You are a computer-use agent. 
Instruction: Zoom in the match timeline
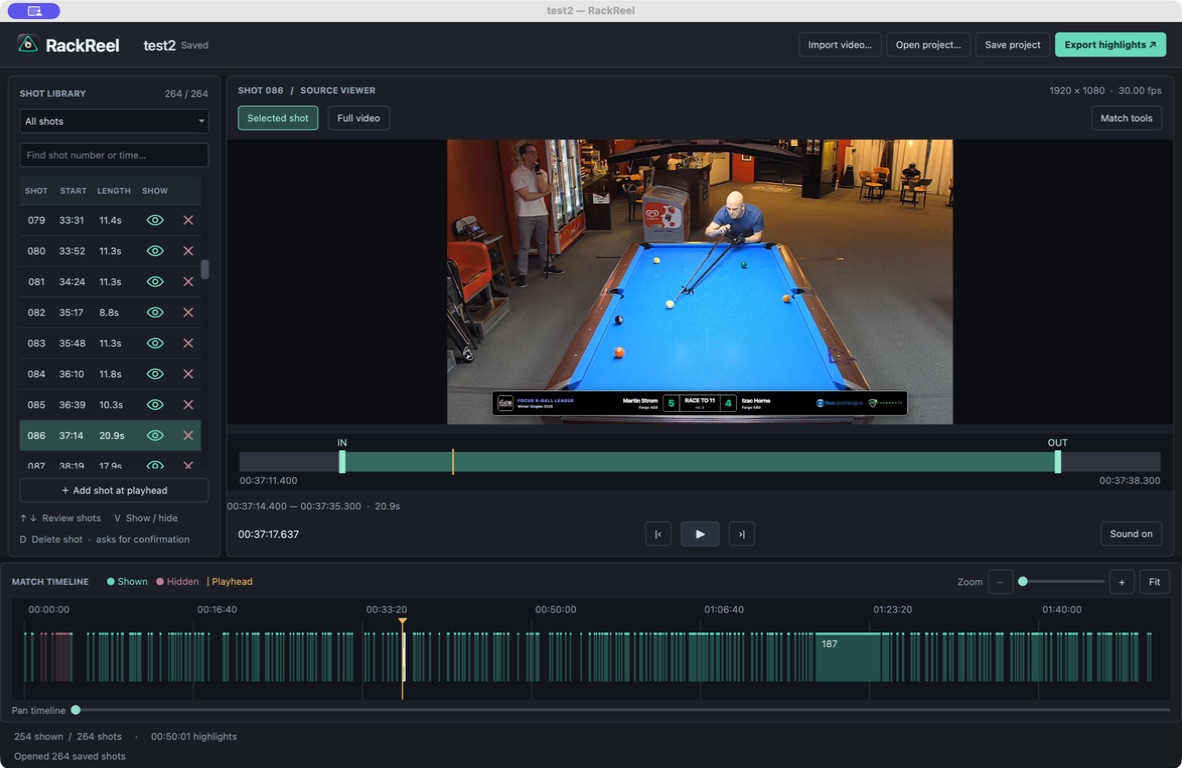tap(1122, 582)
